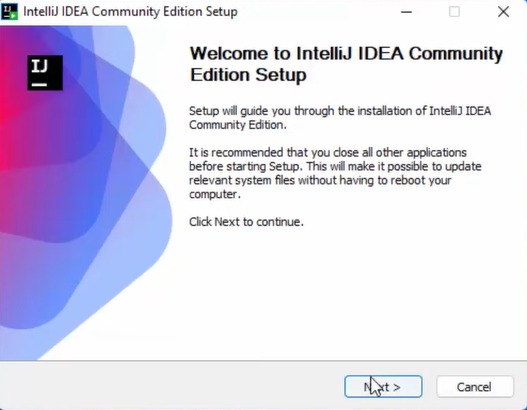Click the 'Welcome to IntelliJ IDEA Community' heading

(x=346, y=64)
